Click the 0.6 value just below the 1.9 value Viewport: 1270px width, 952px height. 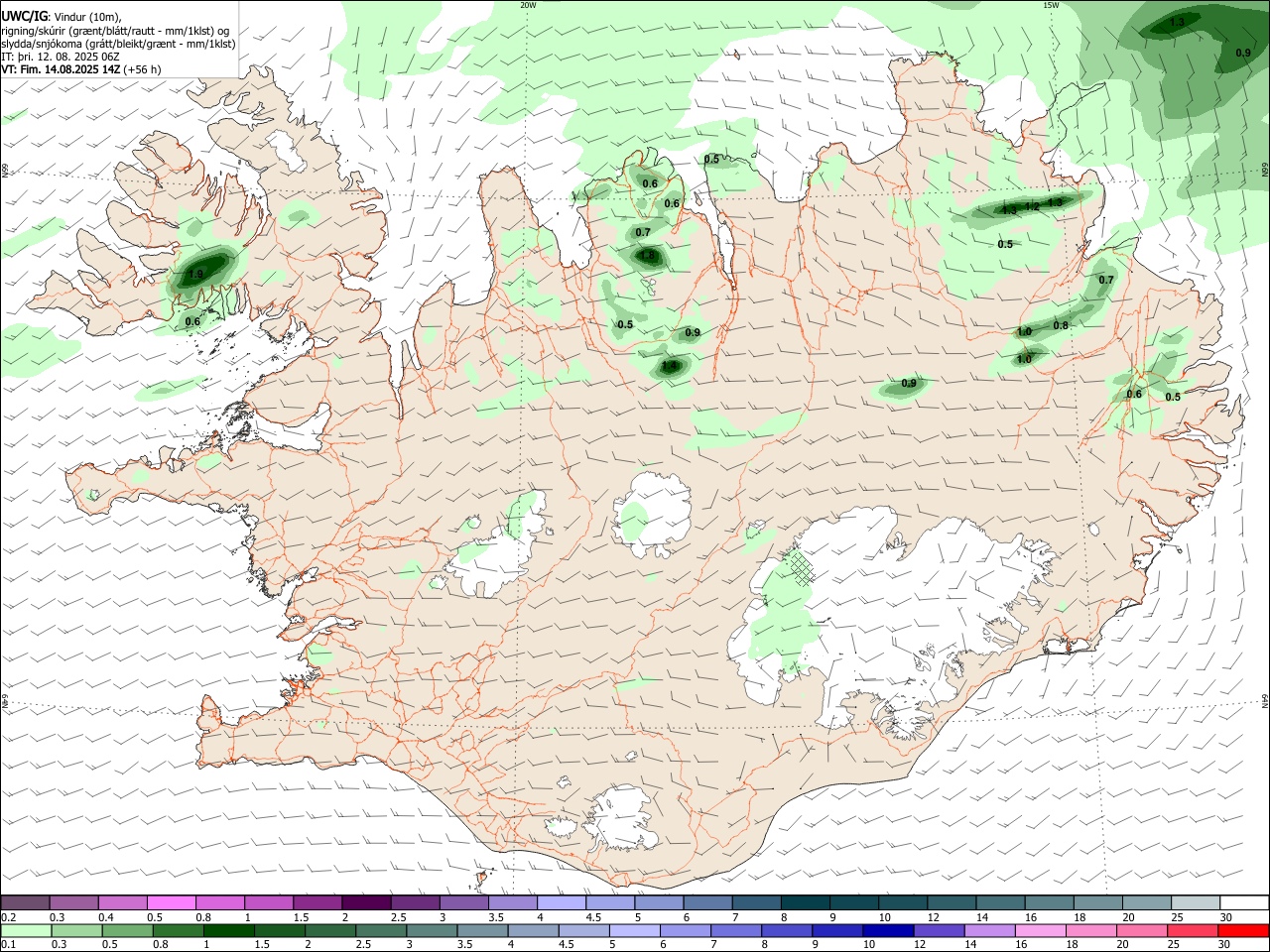coord(192,320)
